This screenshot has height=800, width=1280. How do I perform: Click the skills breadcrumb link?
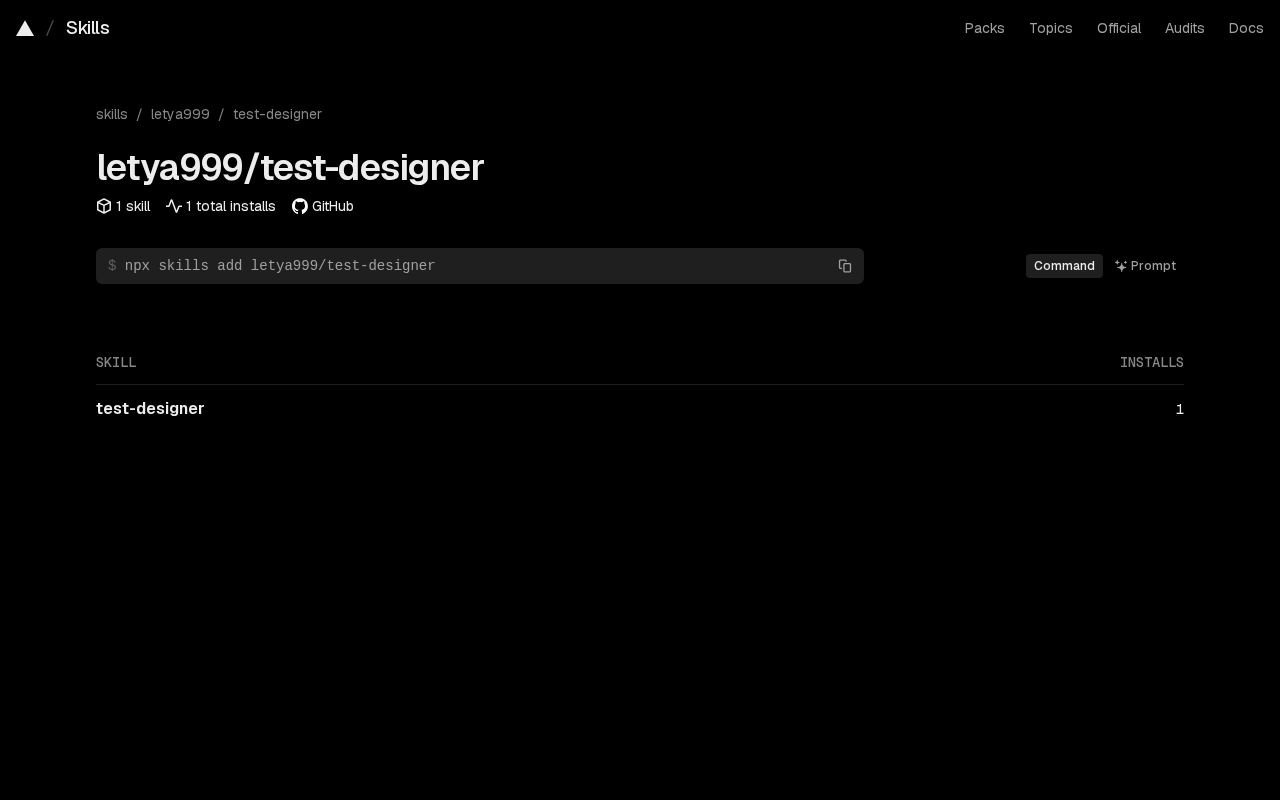(x=112, y=114)
